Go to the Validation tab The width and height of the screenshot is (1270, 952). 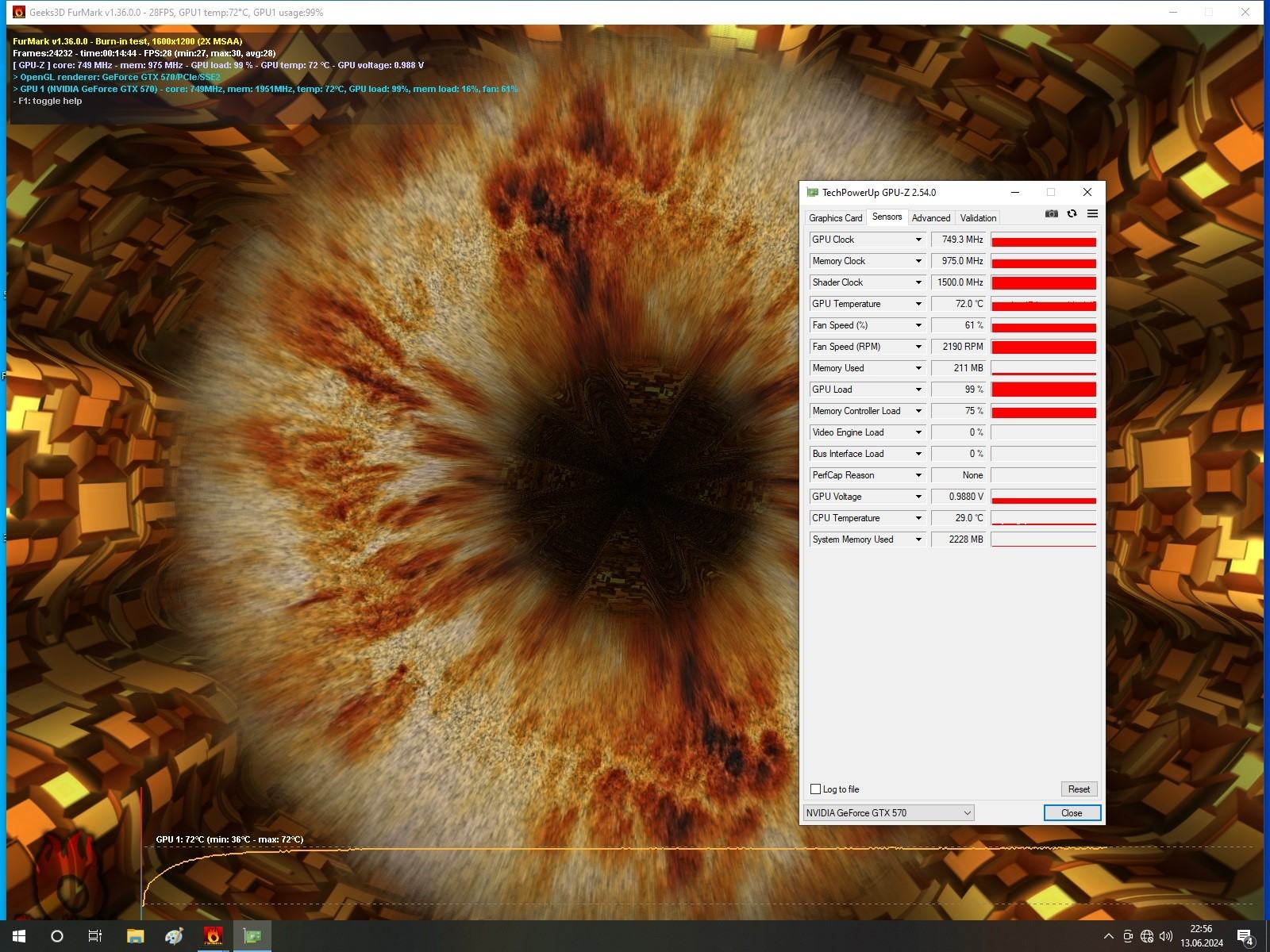tap(978, 218)
